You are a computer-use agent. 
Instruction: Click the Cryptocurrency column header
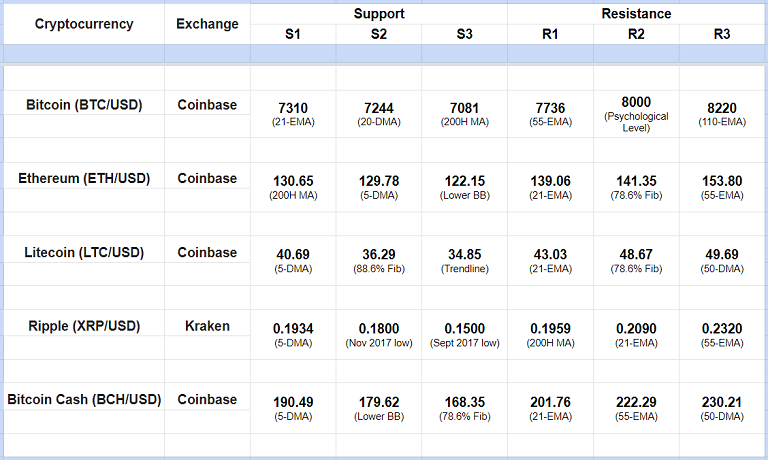pos(84,24)
